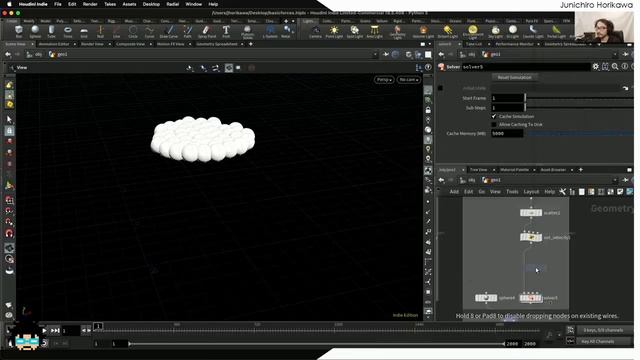
Task: Add a Camera from the shelf
Action: point(315,31)
